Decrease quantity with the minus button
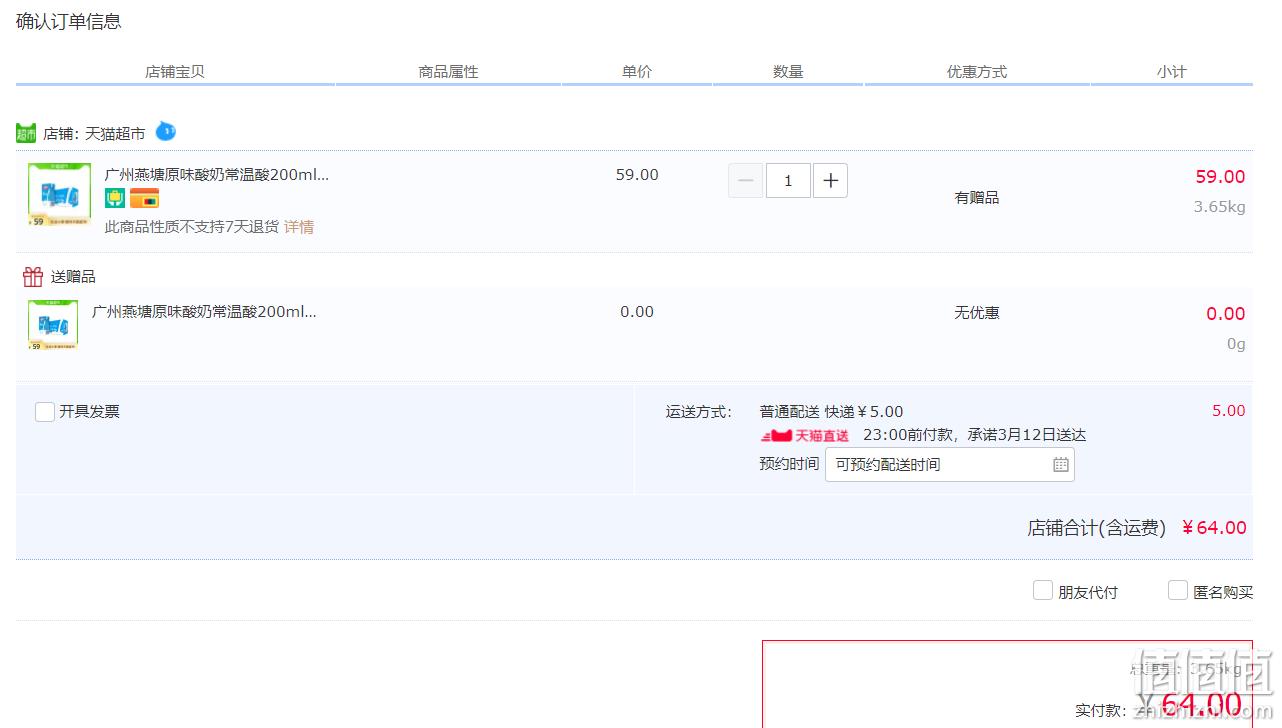 click(745, 181)
